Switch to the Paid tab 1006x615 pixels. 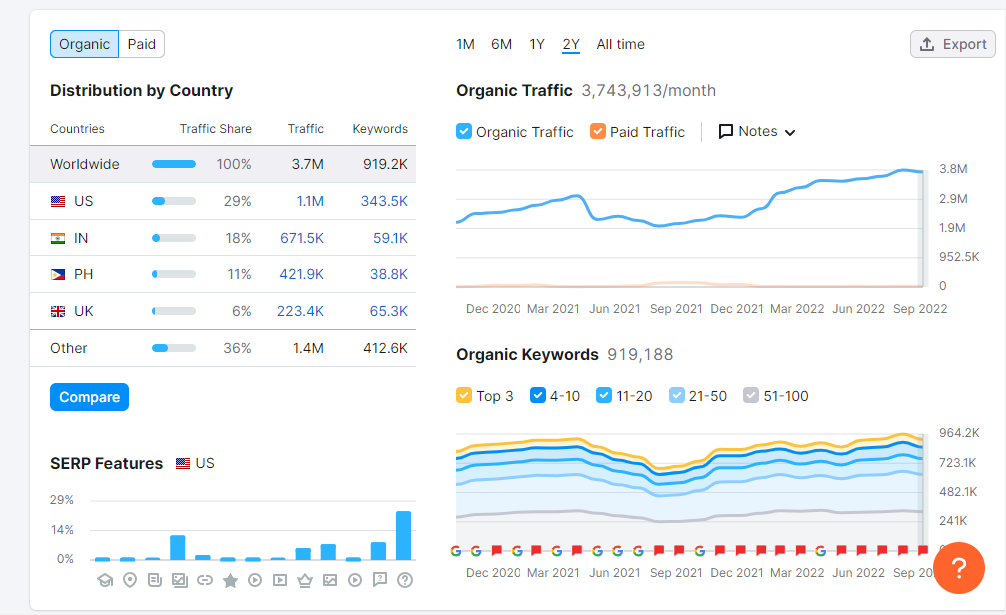pos(141,44)
